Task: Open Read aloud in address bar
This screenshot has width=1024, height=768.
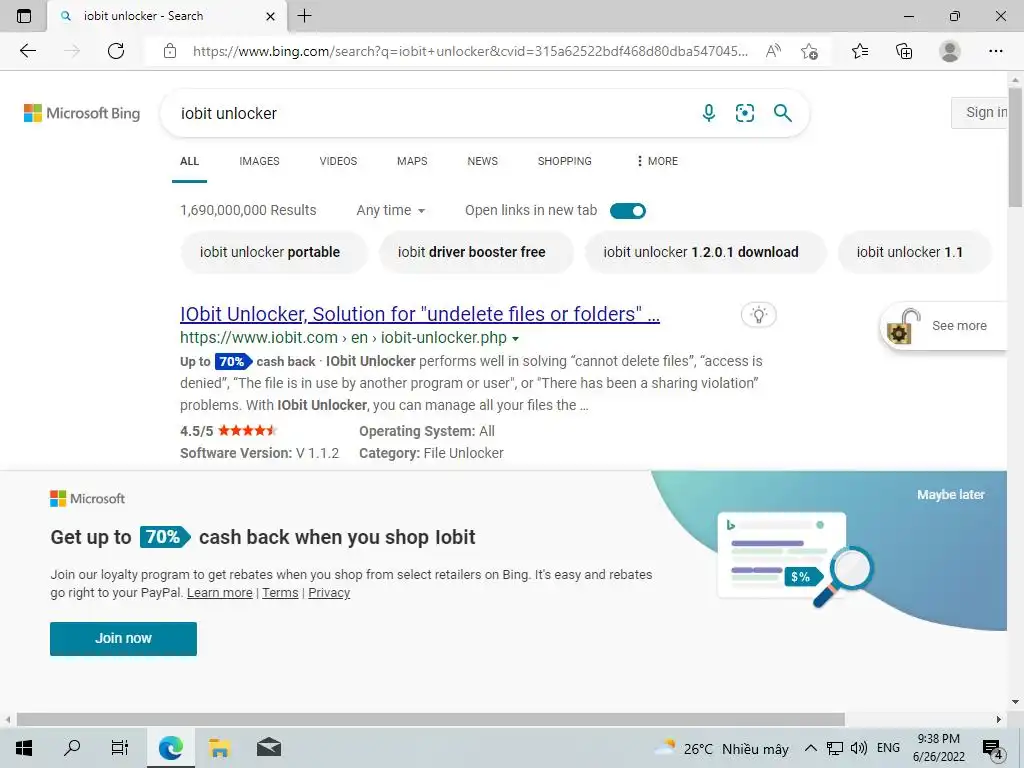Action: click(x=773, y=51)
